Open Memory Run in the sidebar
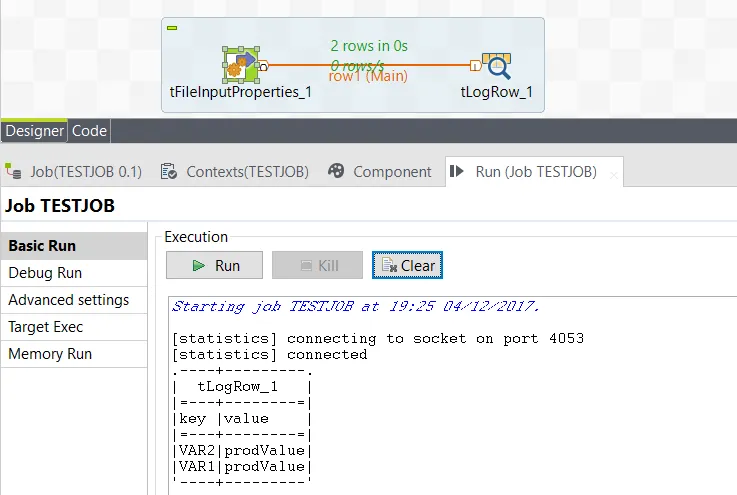737x495 pixels. [x=74, y=354]
